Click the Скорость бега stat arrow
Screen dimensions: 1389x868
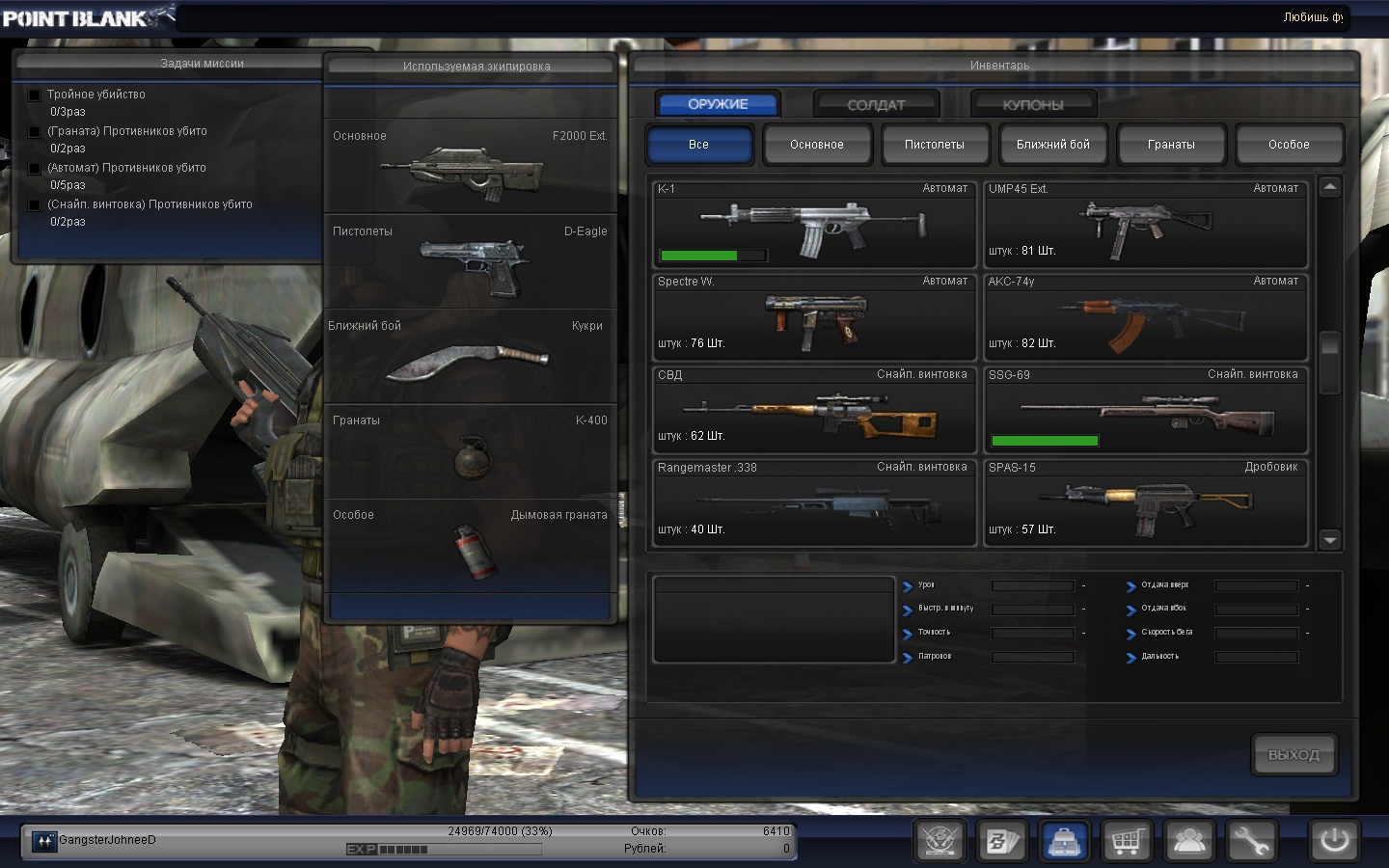(1131, 634)
